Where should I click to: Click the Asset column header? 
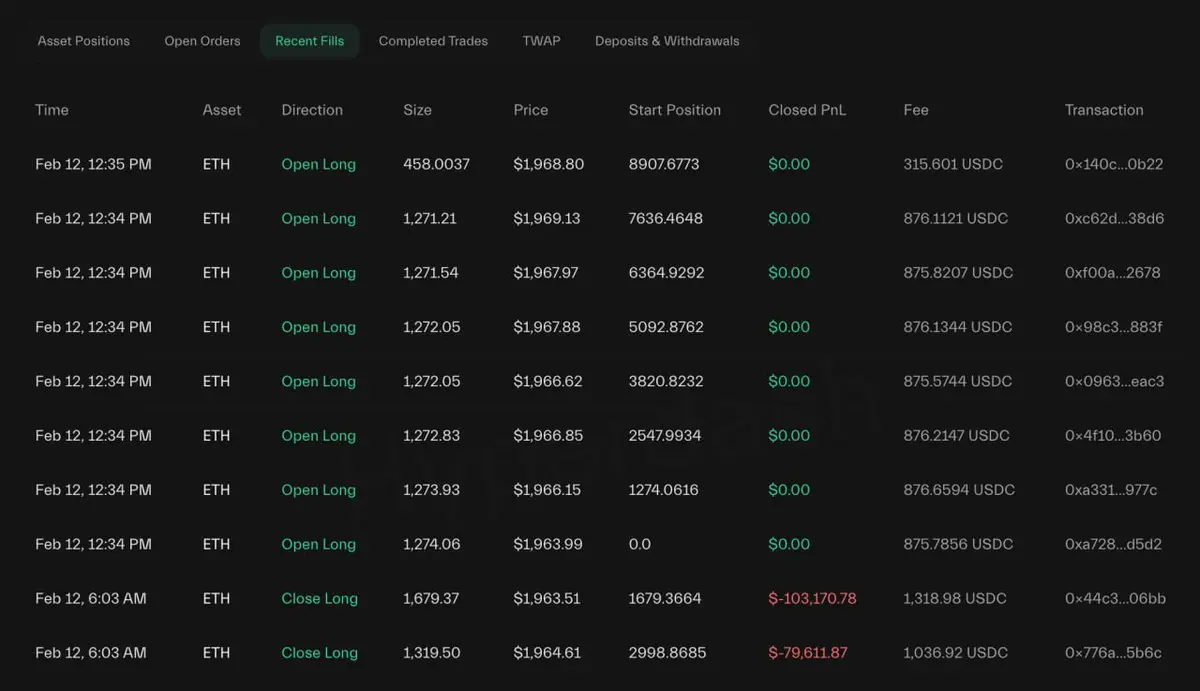coord(222,110)
